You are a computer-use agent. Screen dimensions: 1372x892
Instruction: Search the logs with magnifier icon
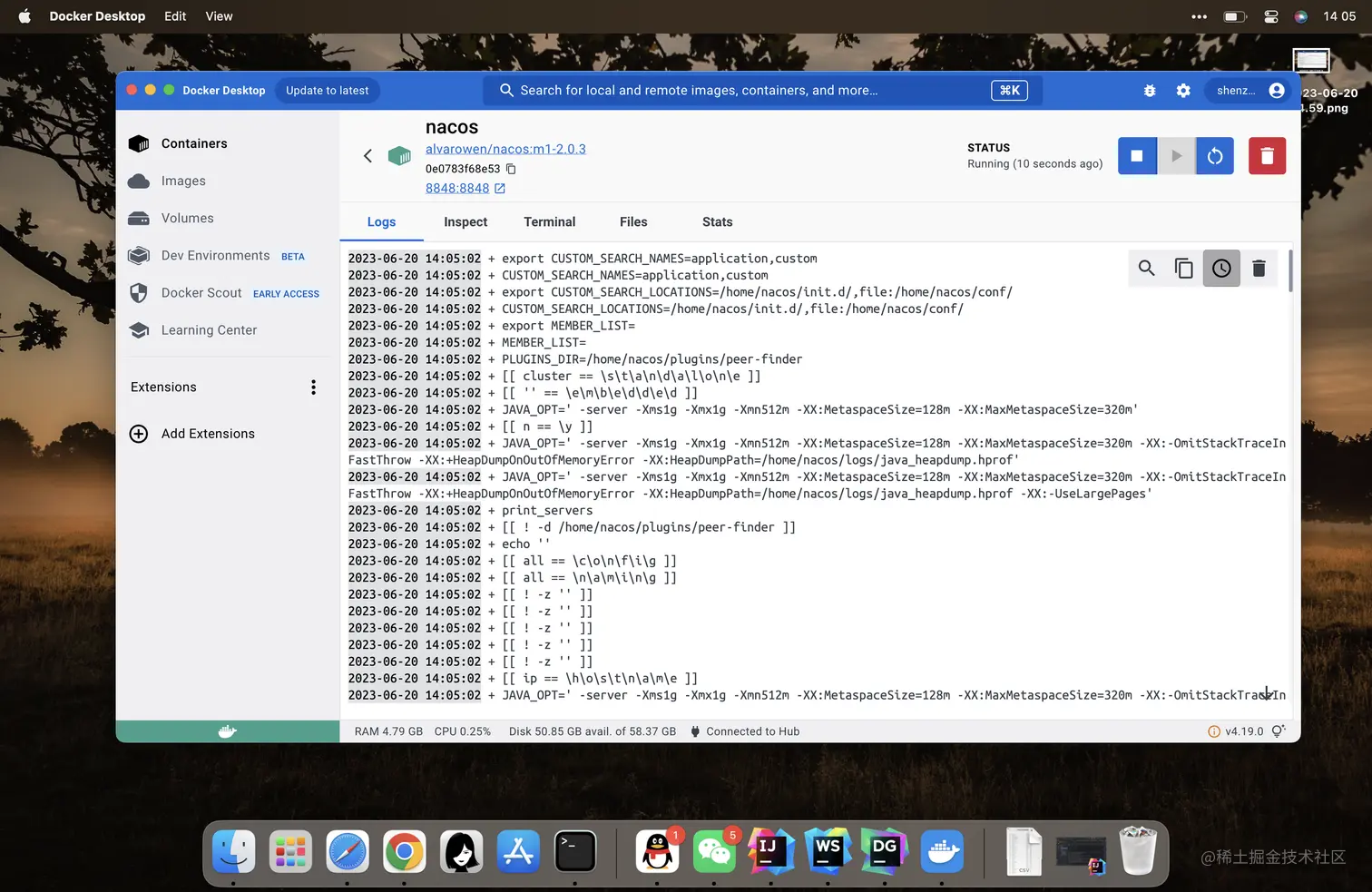click(1147, 269)
